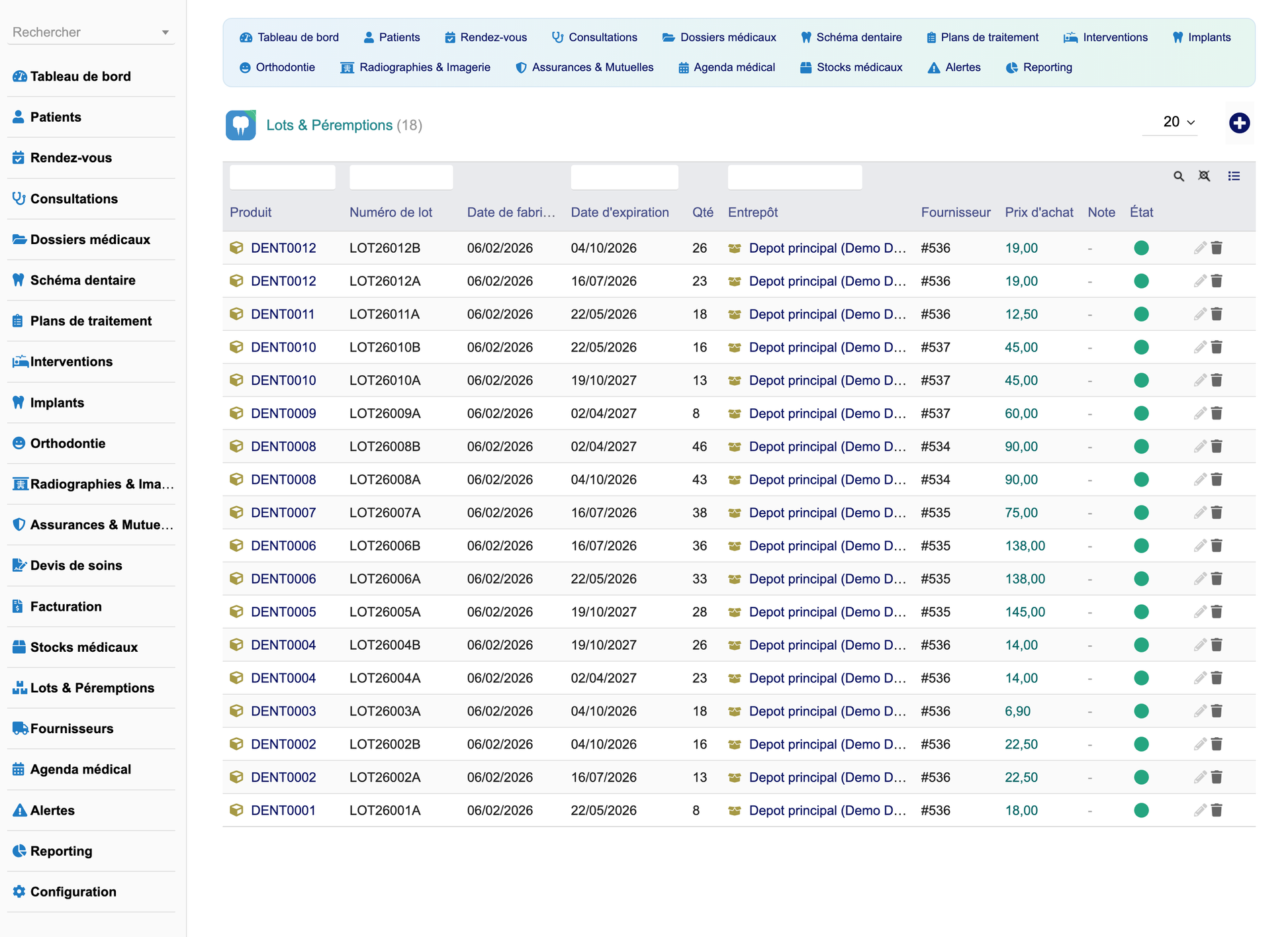Edit lot LOT26012B with pencil icon
The width and height of the screenshot is (1288, 937).
(1200, 248)
